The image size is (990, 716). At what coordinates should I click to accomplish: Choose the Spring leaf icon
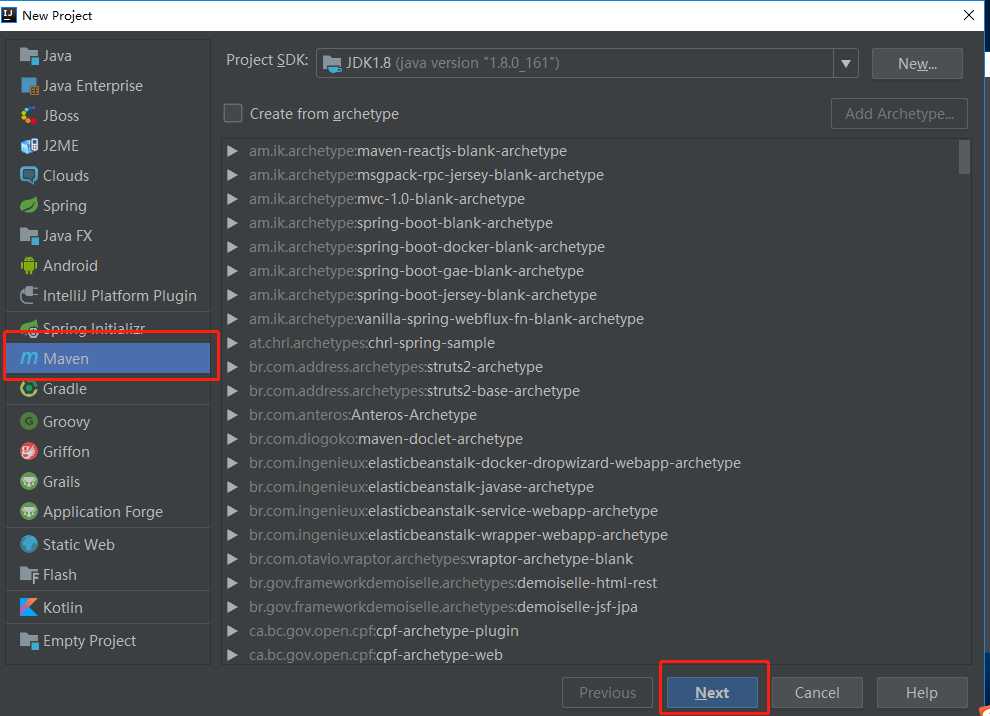point(29,206)
